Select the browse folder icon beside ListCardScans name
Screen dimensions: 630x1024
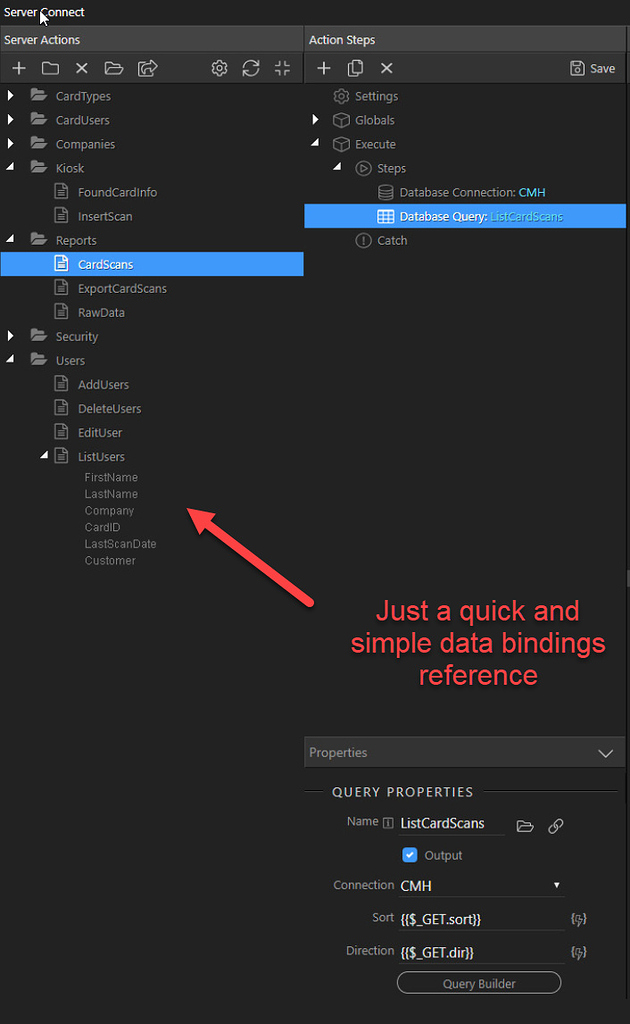(x=525, y=826)
